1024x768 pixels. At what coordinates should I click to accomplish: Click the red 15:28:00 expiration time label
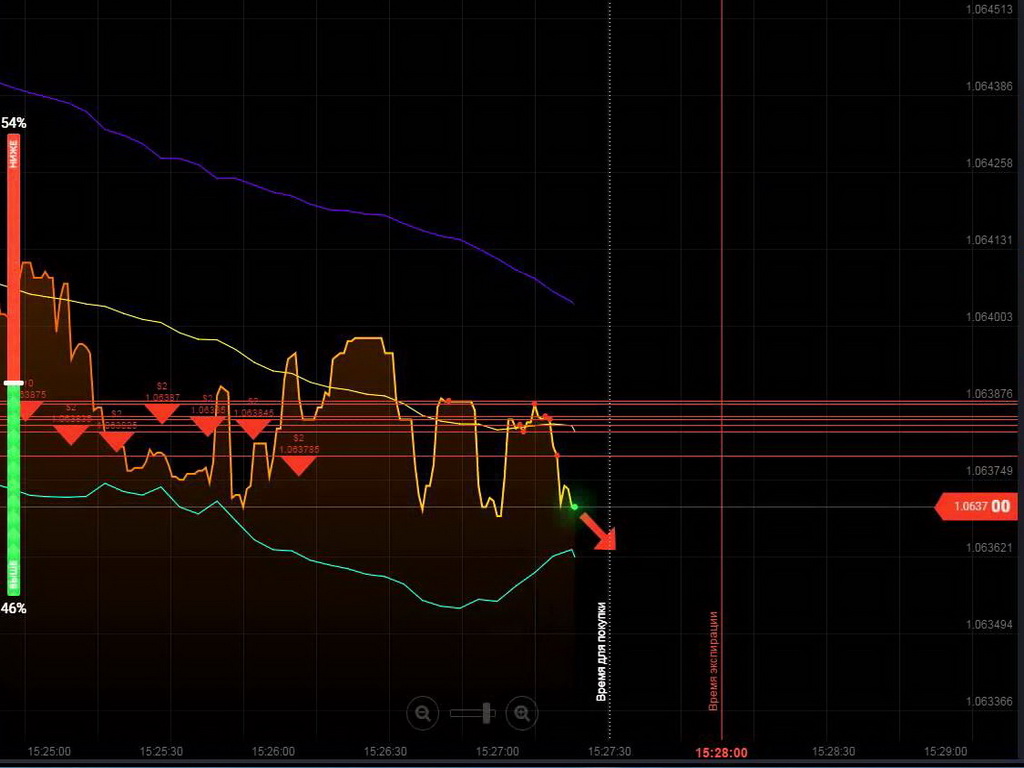(x=721, y=752)
